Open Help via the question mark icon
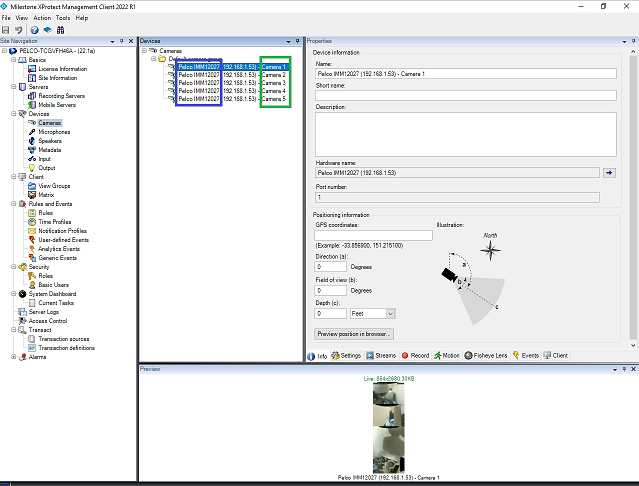The width and height of the screenshot is (639, 486). tap(34, 30)
